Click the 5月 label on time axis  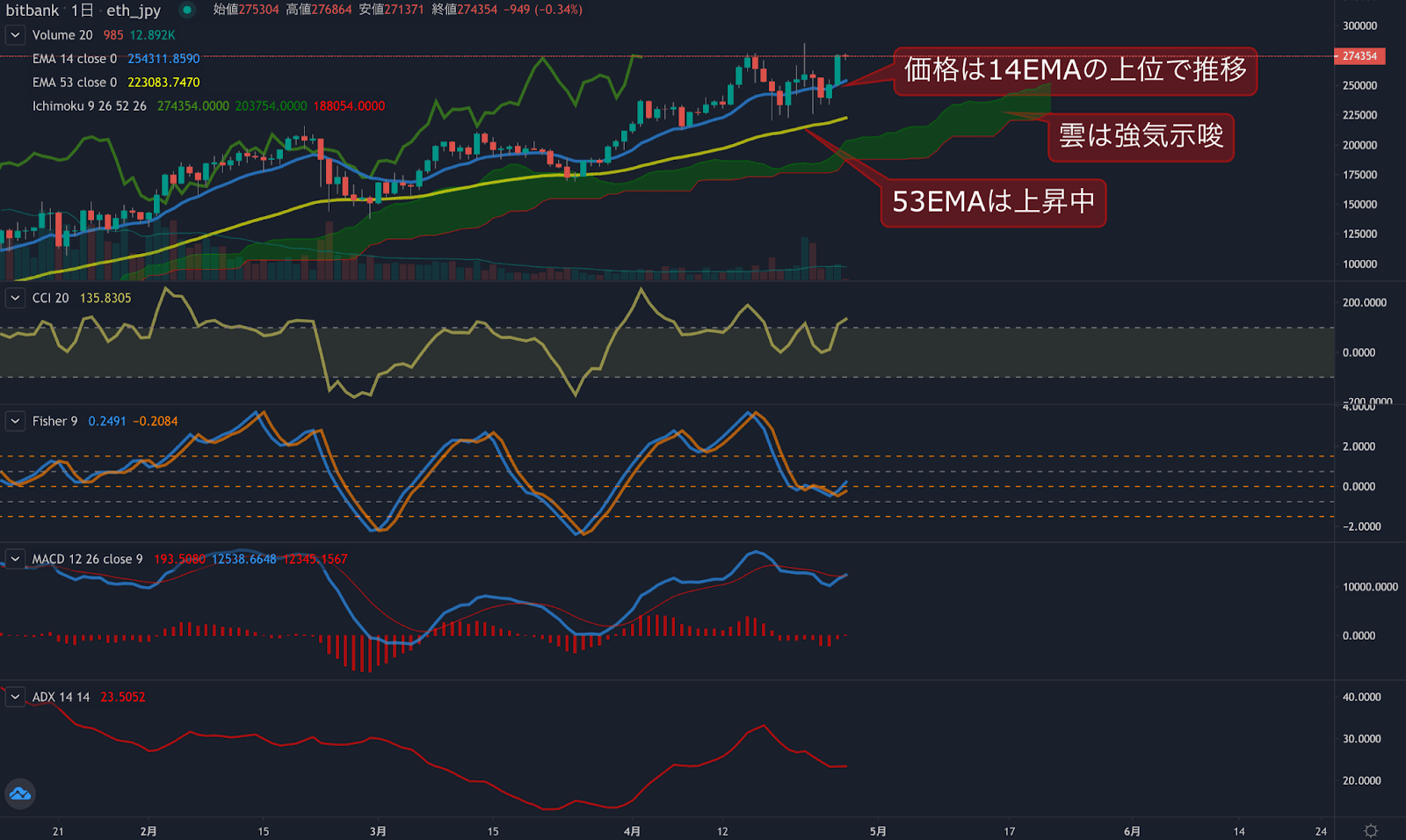pos(878,831)
